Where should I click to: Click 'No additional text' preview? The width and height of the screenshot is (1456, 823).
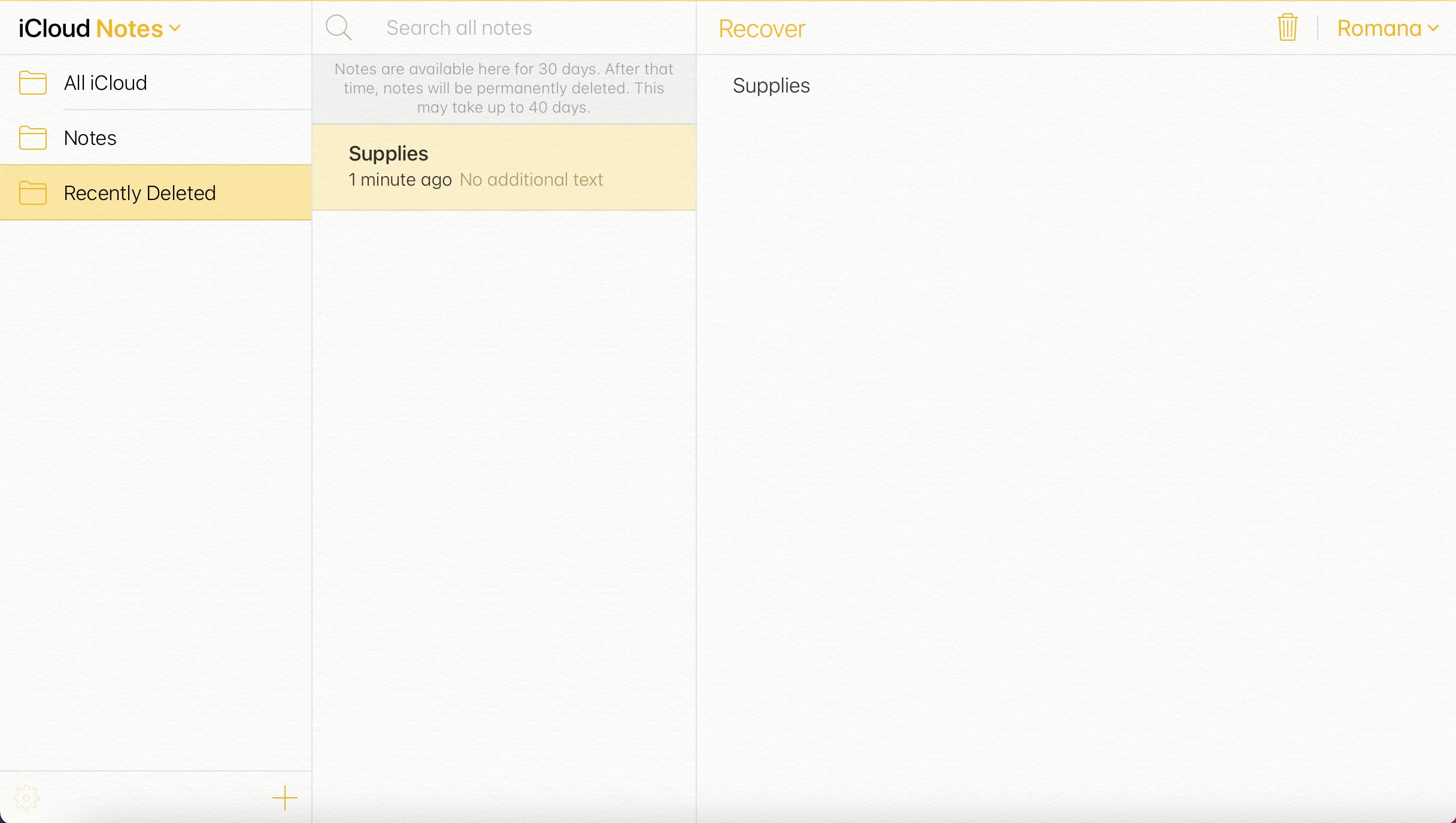click(531, 180)
